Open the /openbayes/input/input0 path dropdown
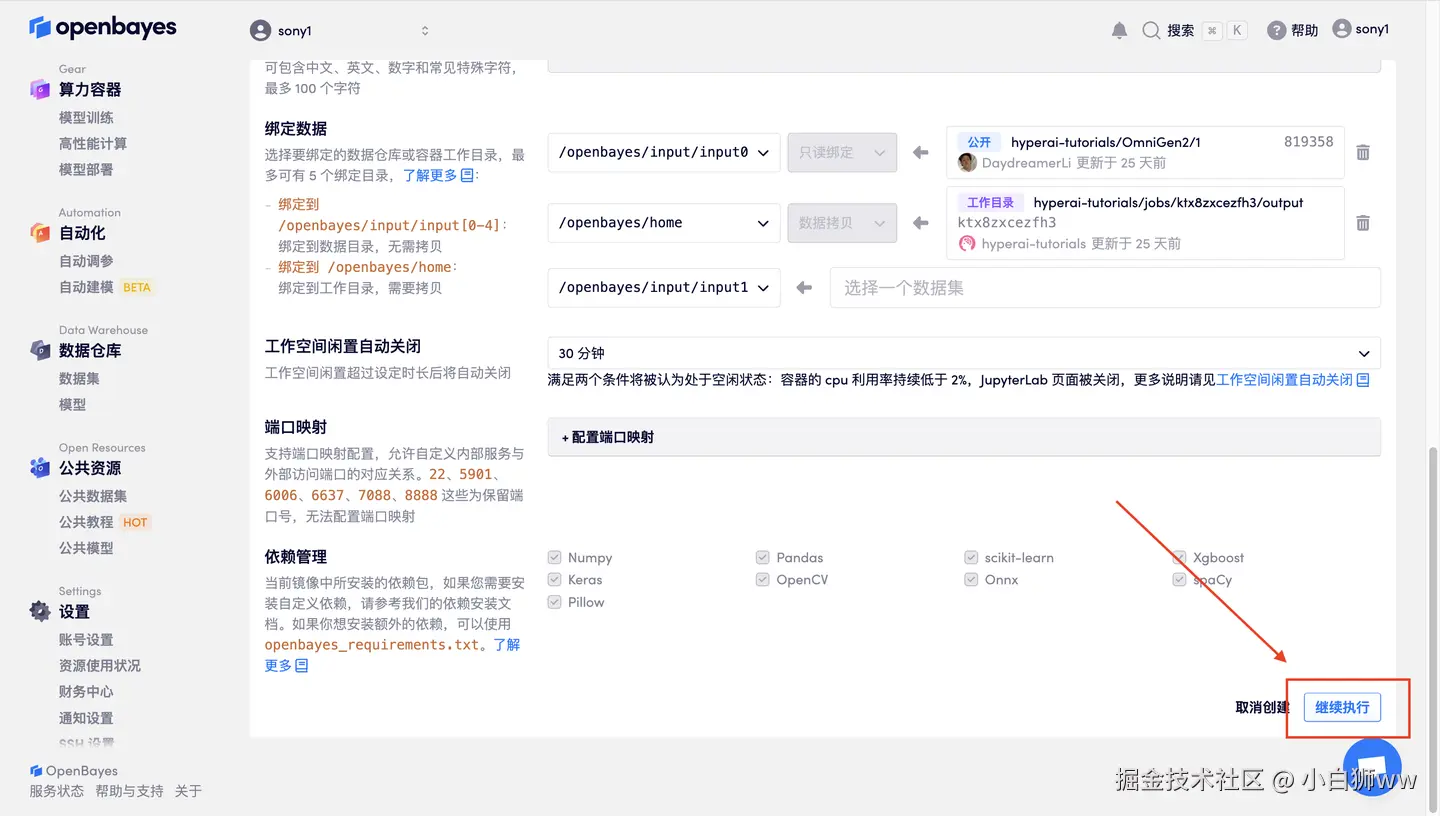The width and height of the screenshot is (1440, 816). click(x=664, y=153)
